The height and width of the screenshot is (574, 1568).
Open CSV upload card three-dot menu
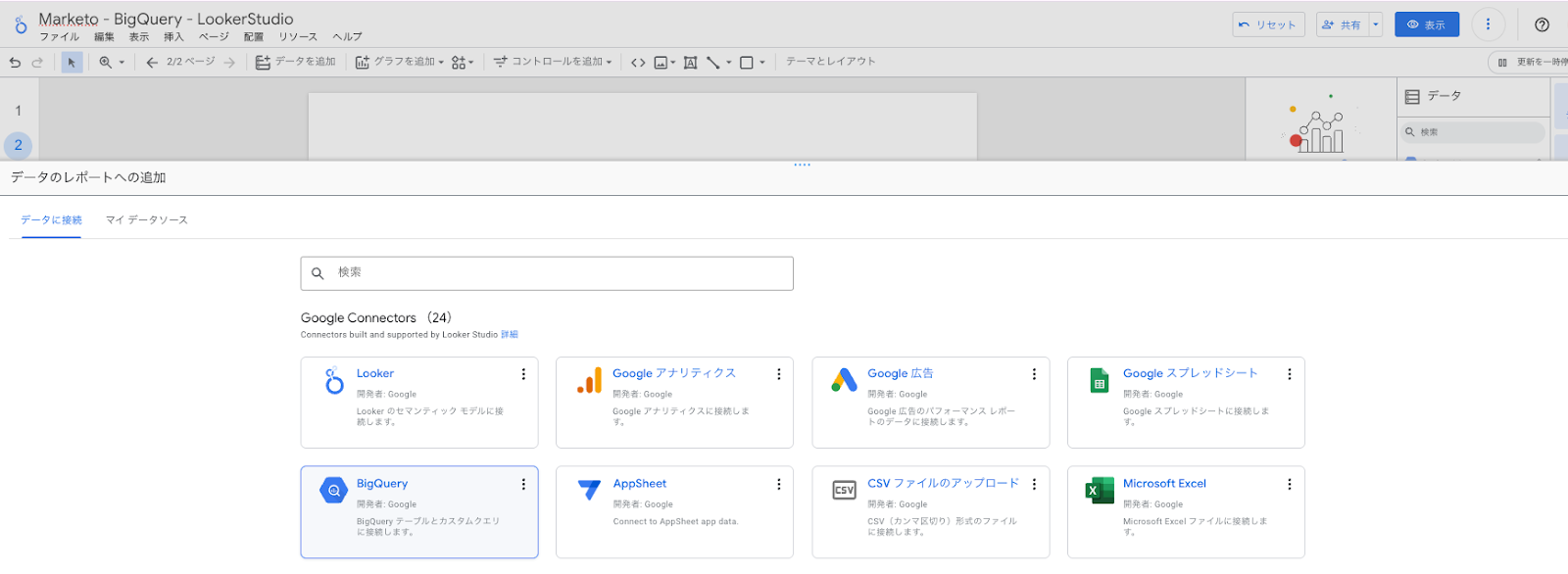point(1034,484)
